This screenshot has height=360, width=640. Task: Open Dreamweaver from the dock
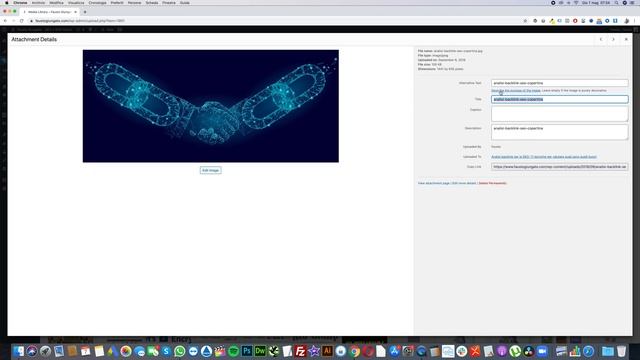(260, 351)
